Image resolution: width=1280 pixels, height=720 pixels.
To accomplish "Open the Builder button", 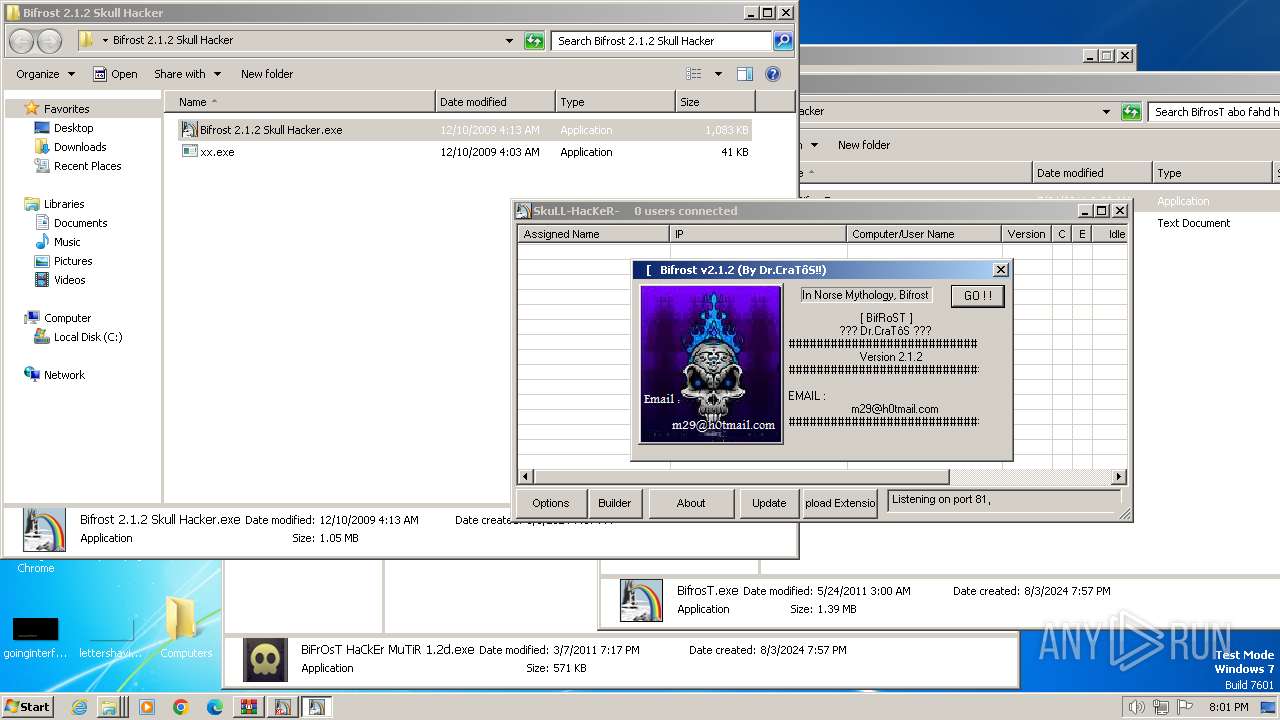I will tap(615, 503).
